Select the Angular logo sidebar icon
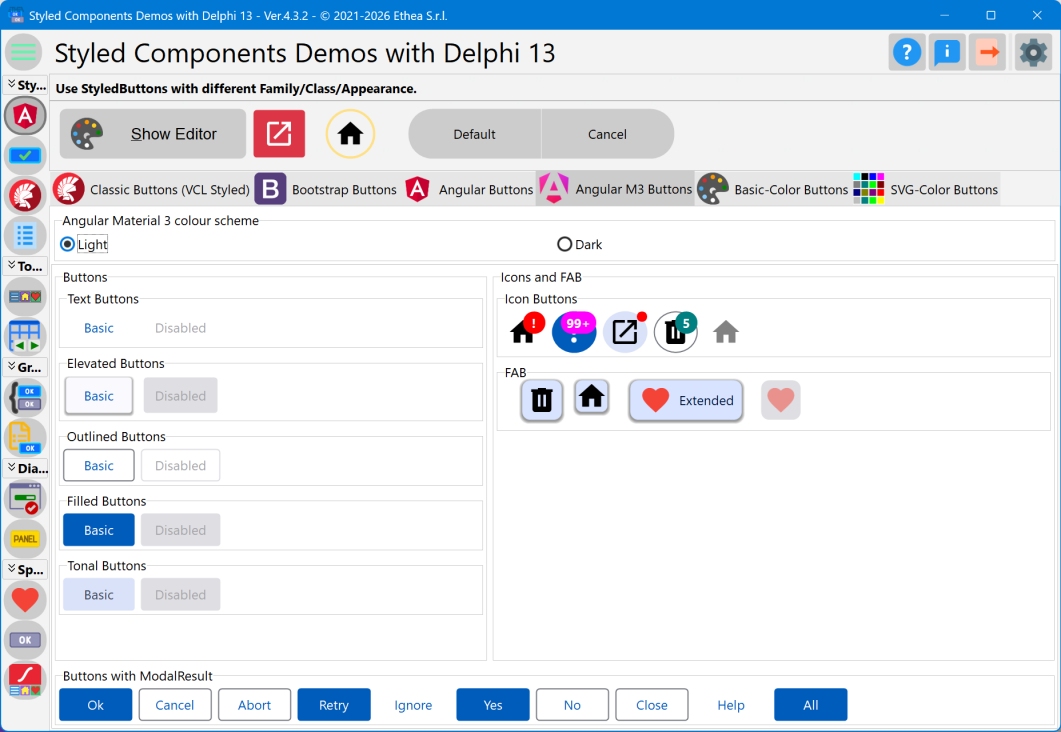This screenshot has height=732, width=1061. (25, 116)
